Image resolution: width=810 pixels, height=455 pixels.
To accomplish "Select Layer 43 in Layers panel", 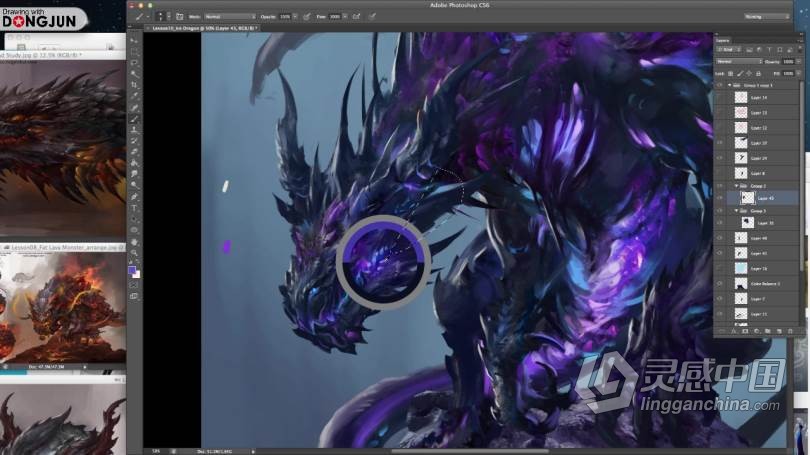I will pos(762,198).
